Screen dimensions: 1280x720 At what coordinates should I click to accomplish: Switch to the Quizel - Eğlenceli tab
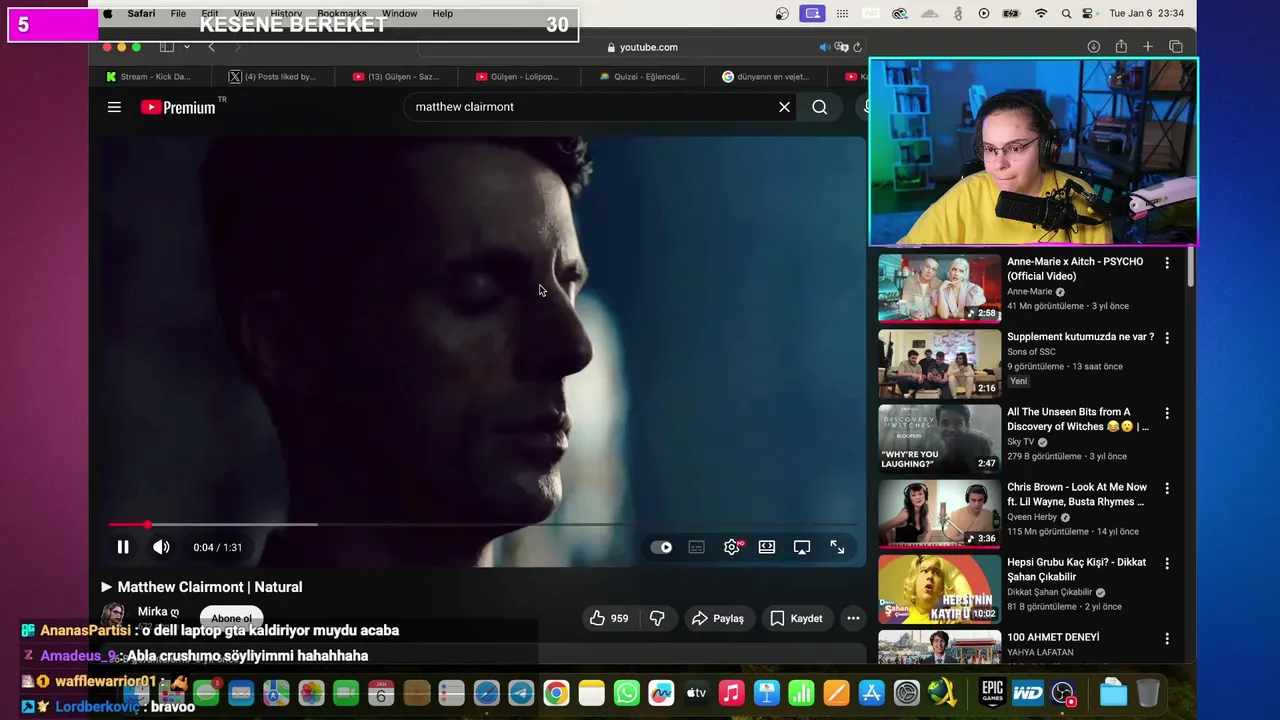(x=642, y=76)
